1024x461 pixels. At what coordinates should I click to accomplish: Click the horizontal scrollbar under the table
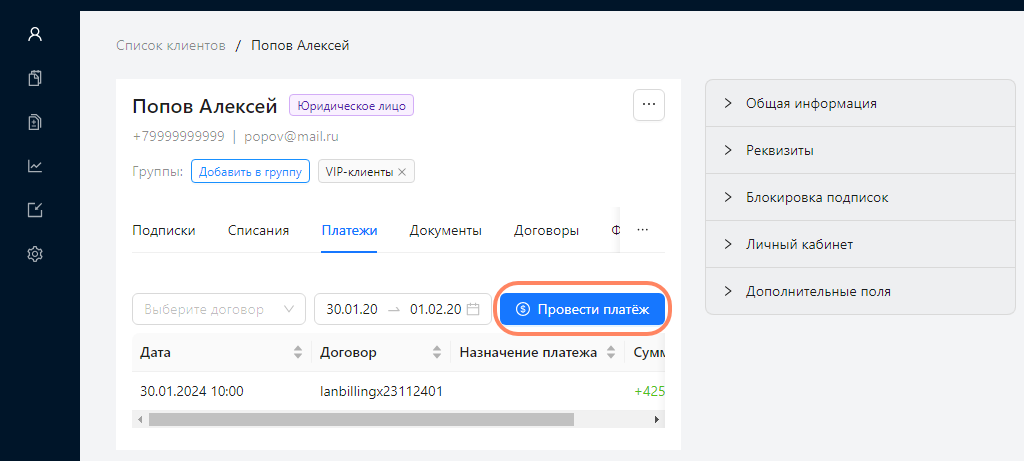tap(360, 420)
